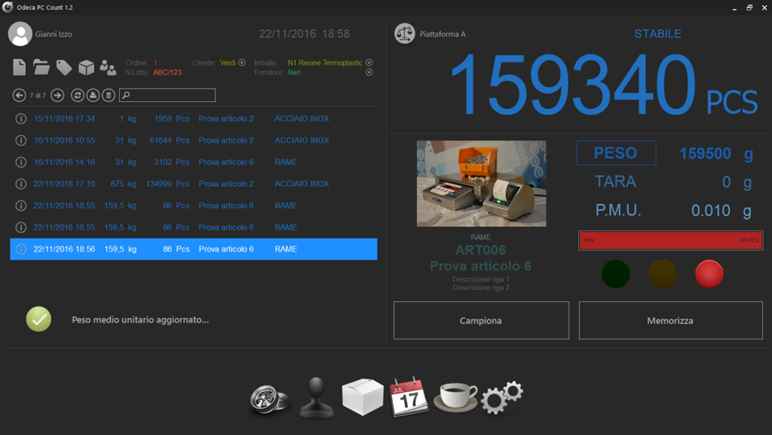Click the STABILE status text
The height and width of the screenshot is (435, 772).
658,34
